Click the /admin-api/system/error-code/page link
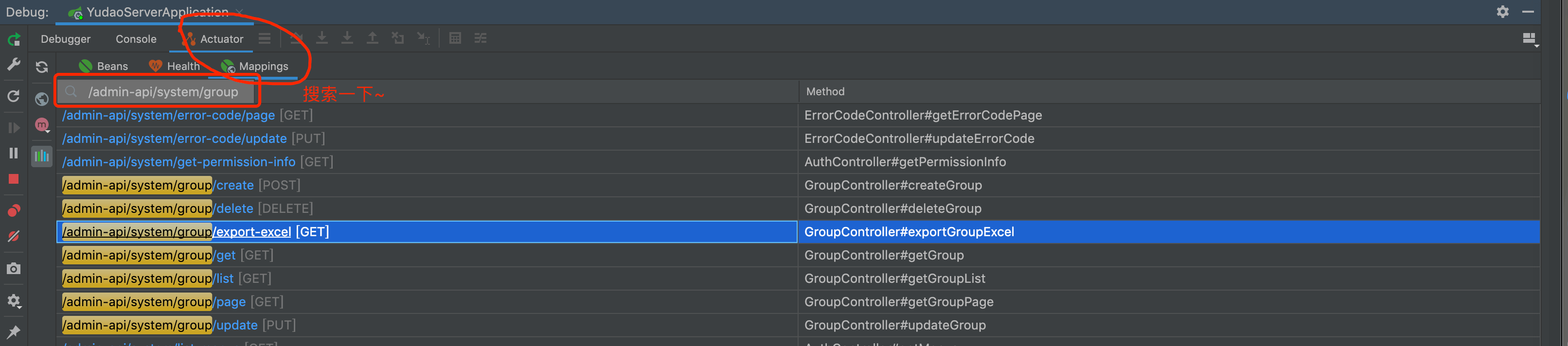 coord(169,115)
